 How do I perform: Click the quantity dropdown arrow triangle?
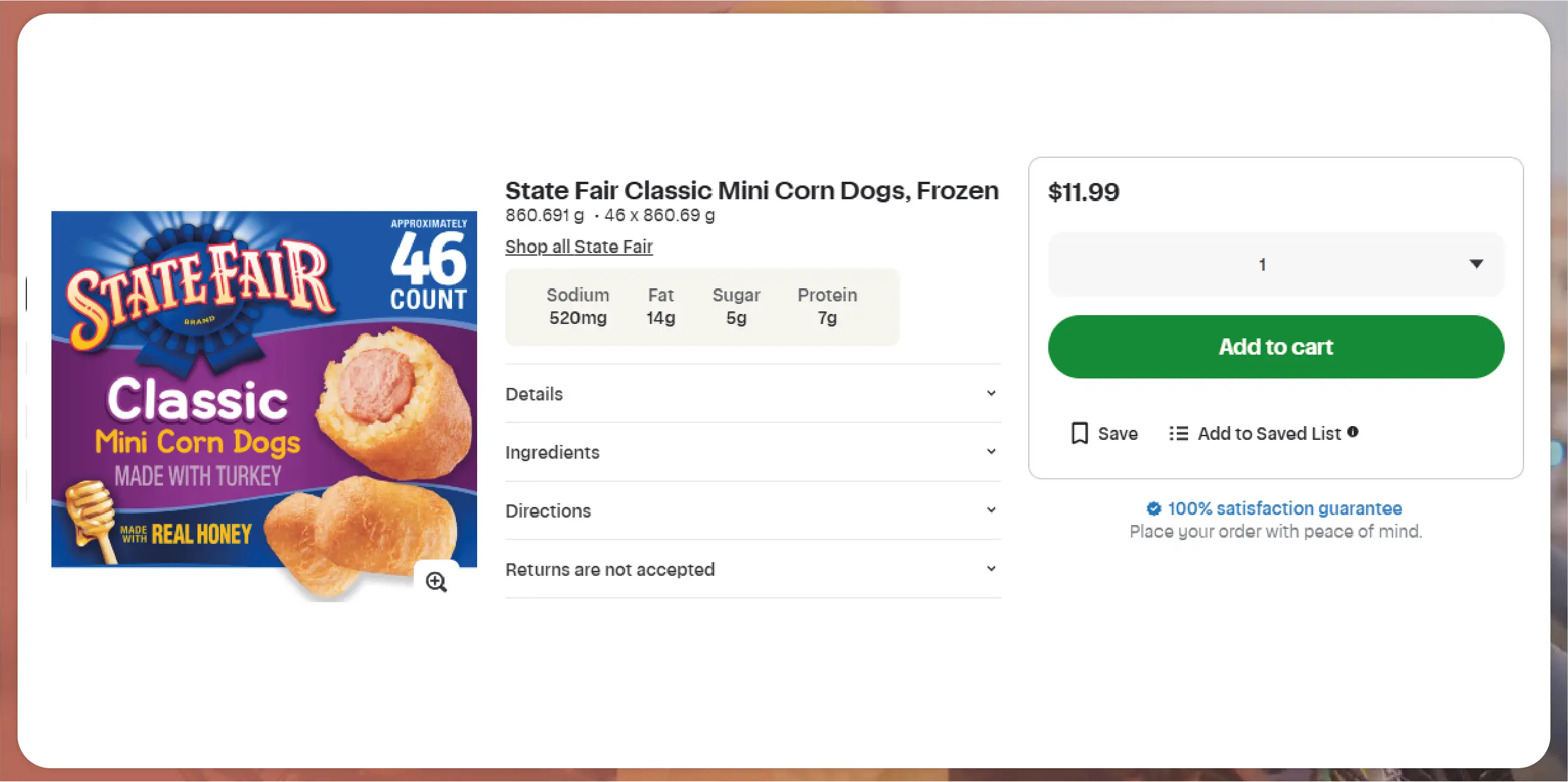1476,264
